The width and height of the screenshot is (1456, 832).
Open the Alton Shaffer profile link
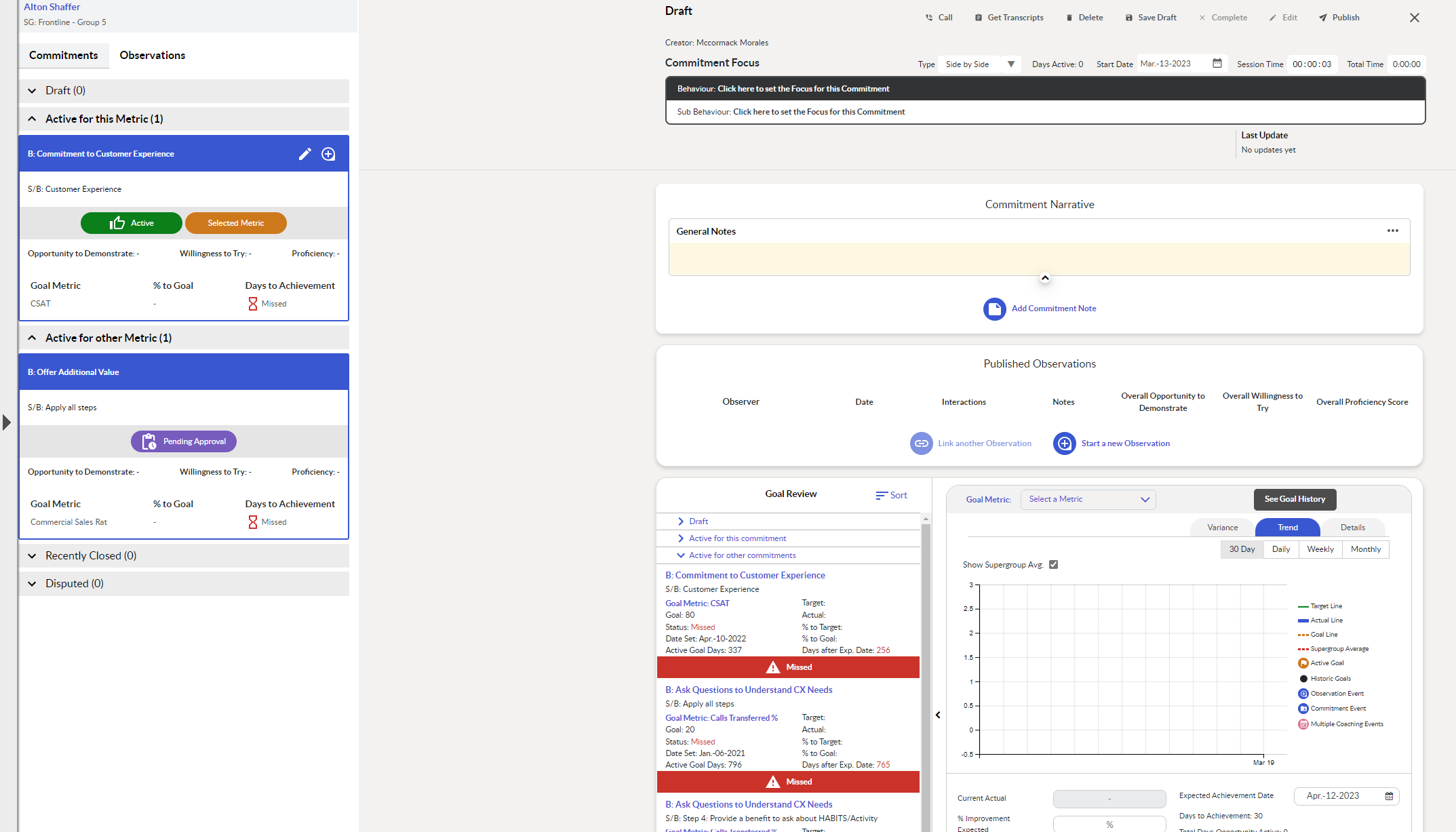point(52,7)
